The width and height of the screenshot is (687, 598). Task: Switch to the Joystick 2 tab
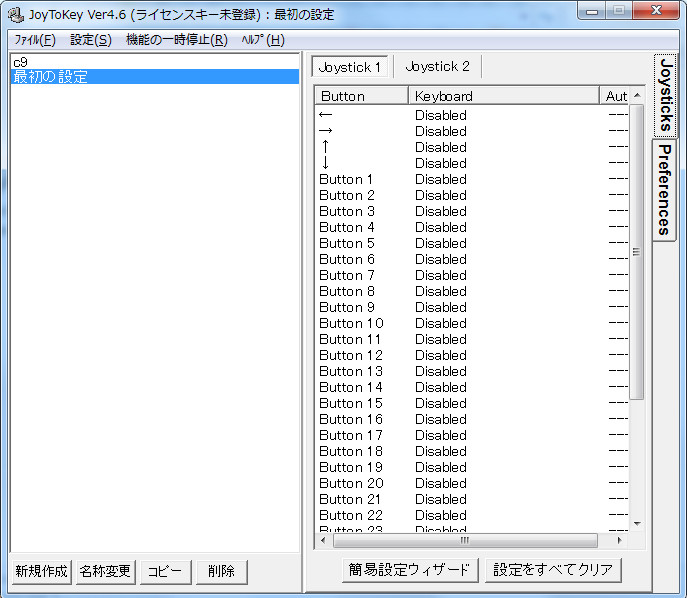[437, 67]
